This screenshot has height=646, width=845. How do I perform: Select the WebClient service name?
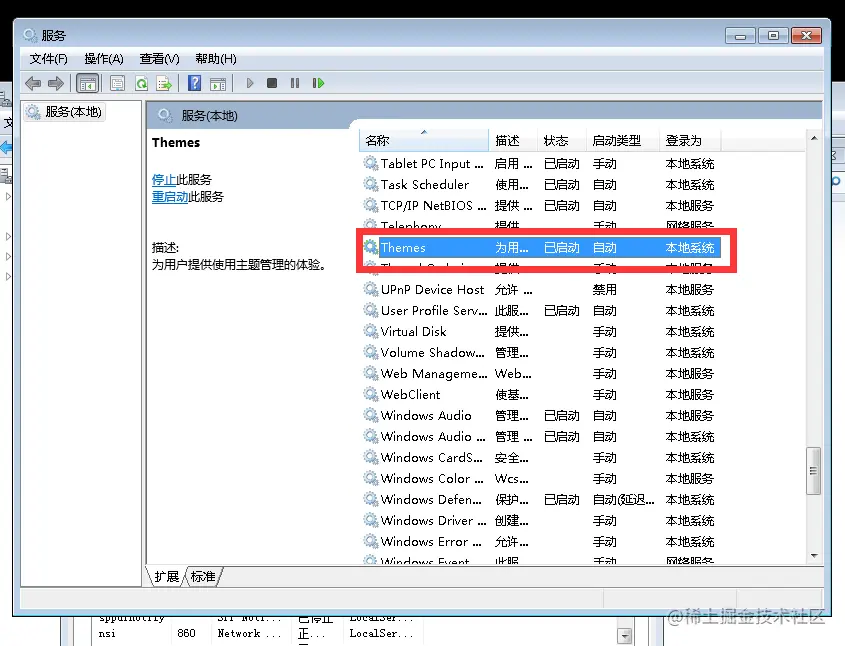coord(410,394)
